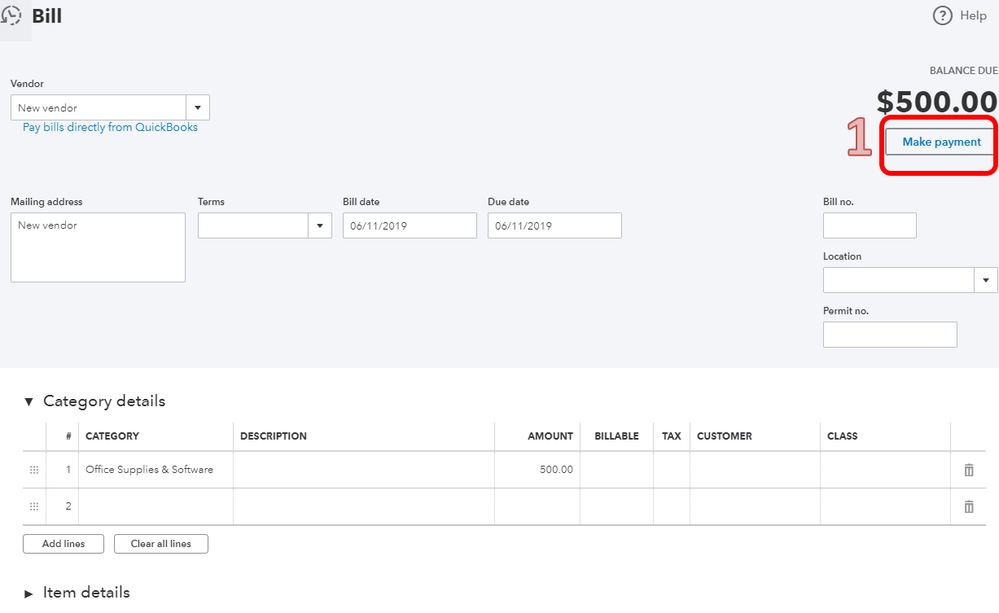Collapse the Category details section

click(x=28, y=401)
